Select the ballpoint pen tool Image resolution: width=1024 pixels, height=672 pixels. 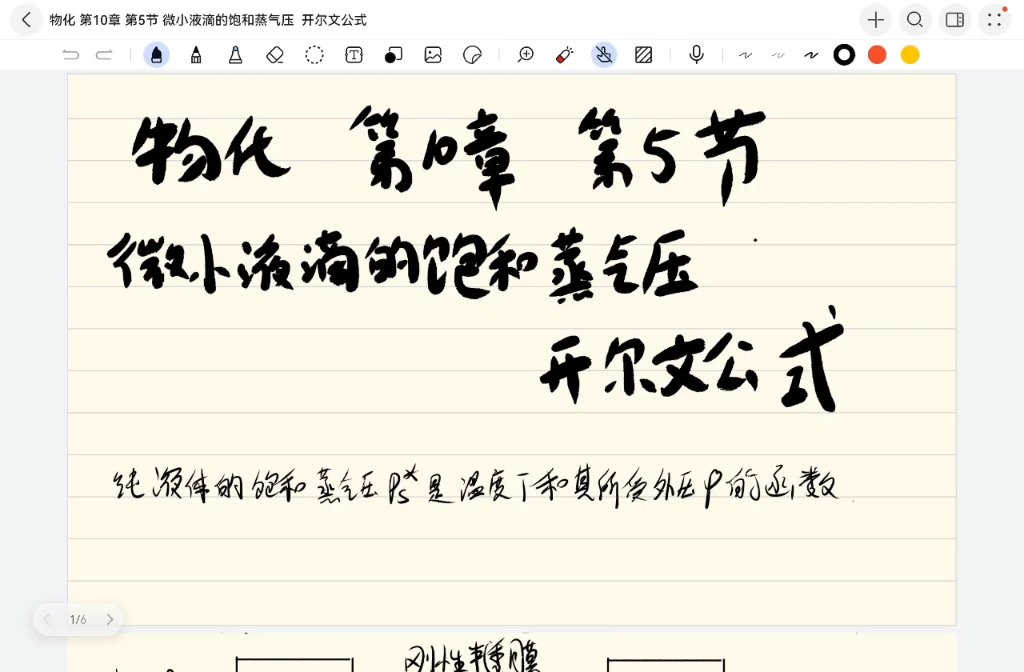[196, 55]
